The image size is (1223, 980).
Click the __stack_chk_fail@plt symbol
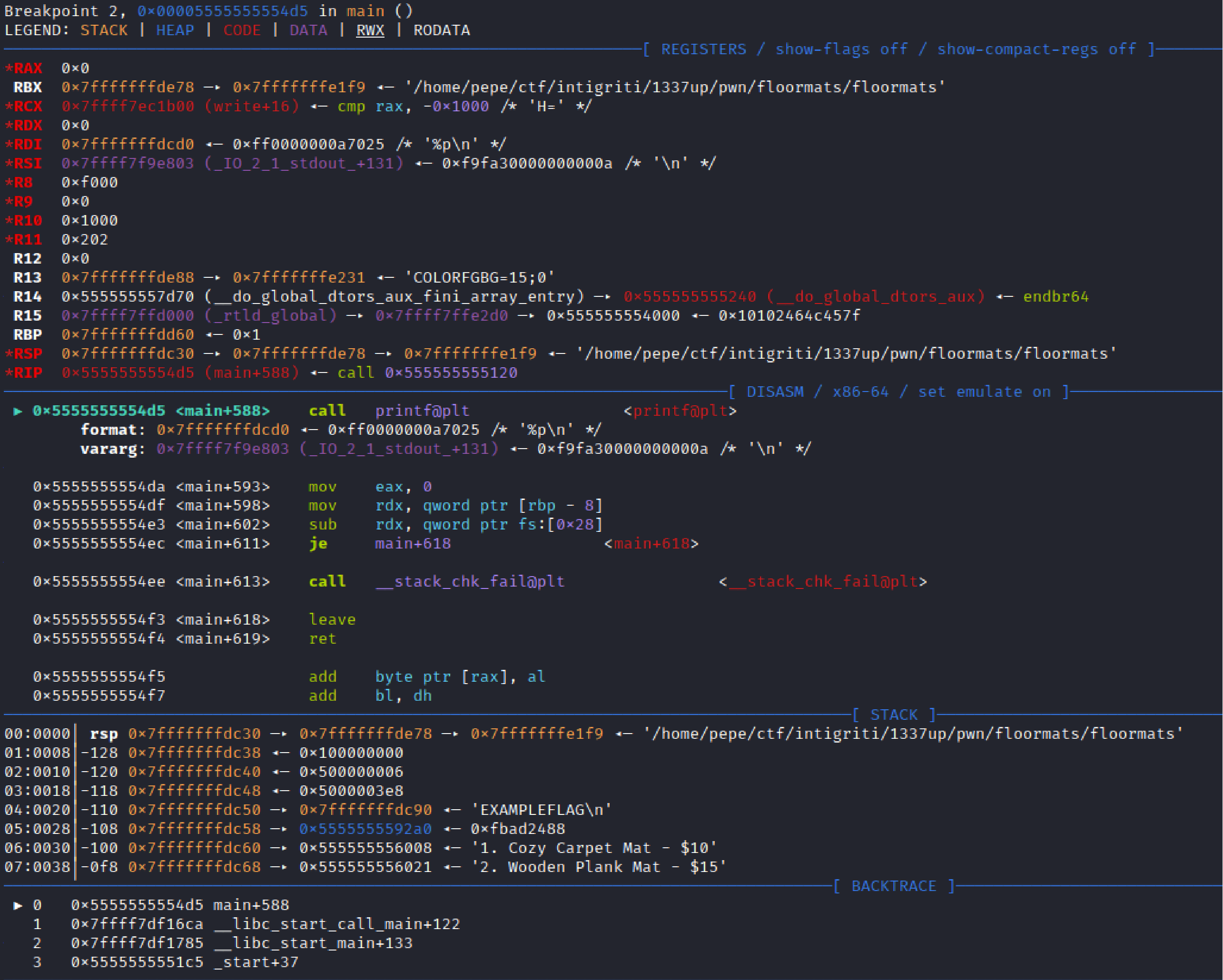(470, 581)
